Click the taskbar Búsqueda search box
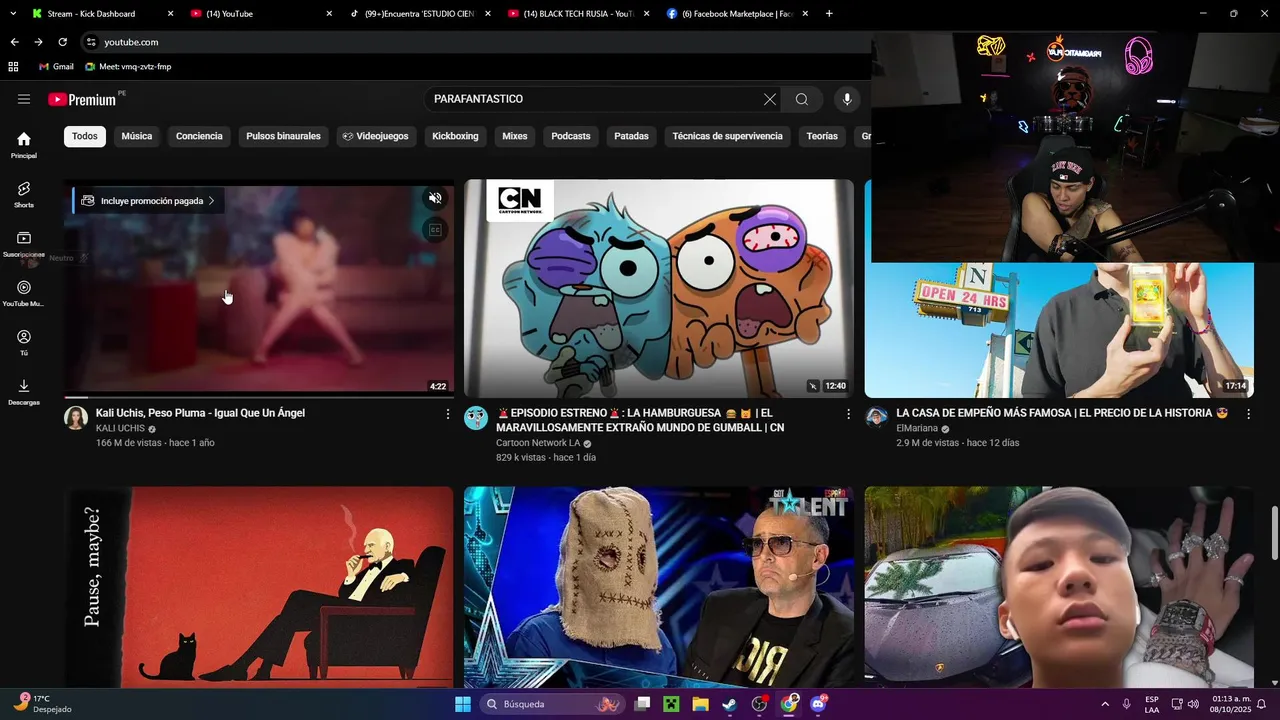Screen dimensions: 1280x720 552,704
